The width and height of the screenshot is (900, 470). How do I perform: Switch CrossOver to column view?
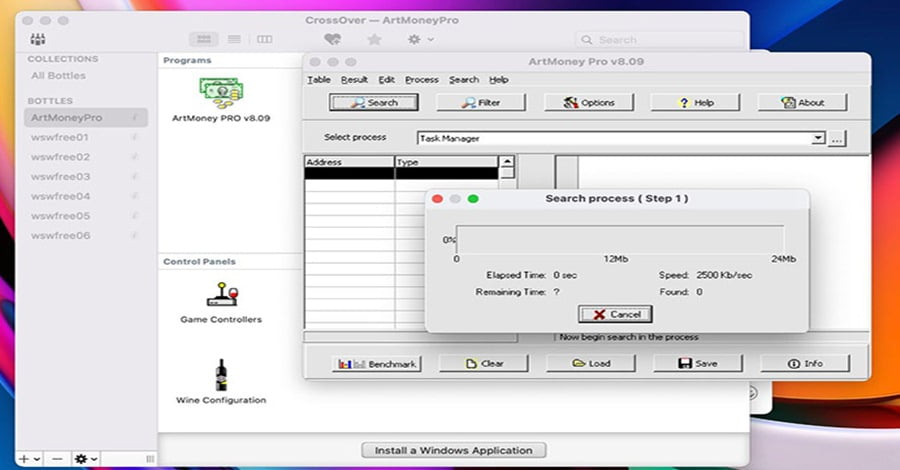[x=265, y=40]
